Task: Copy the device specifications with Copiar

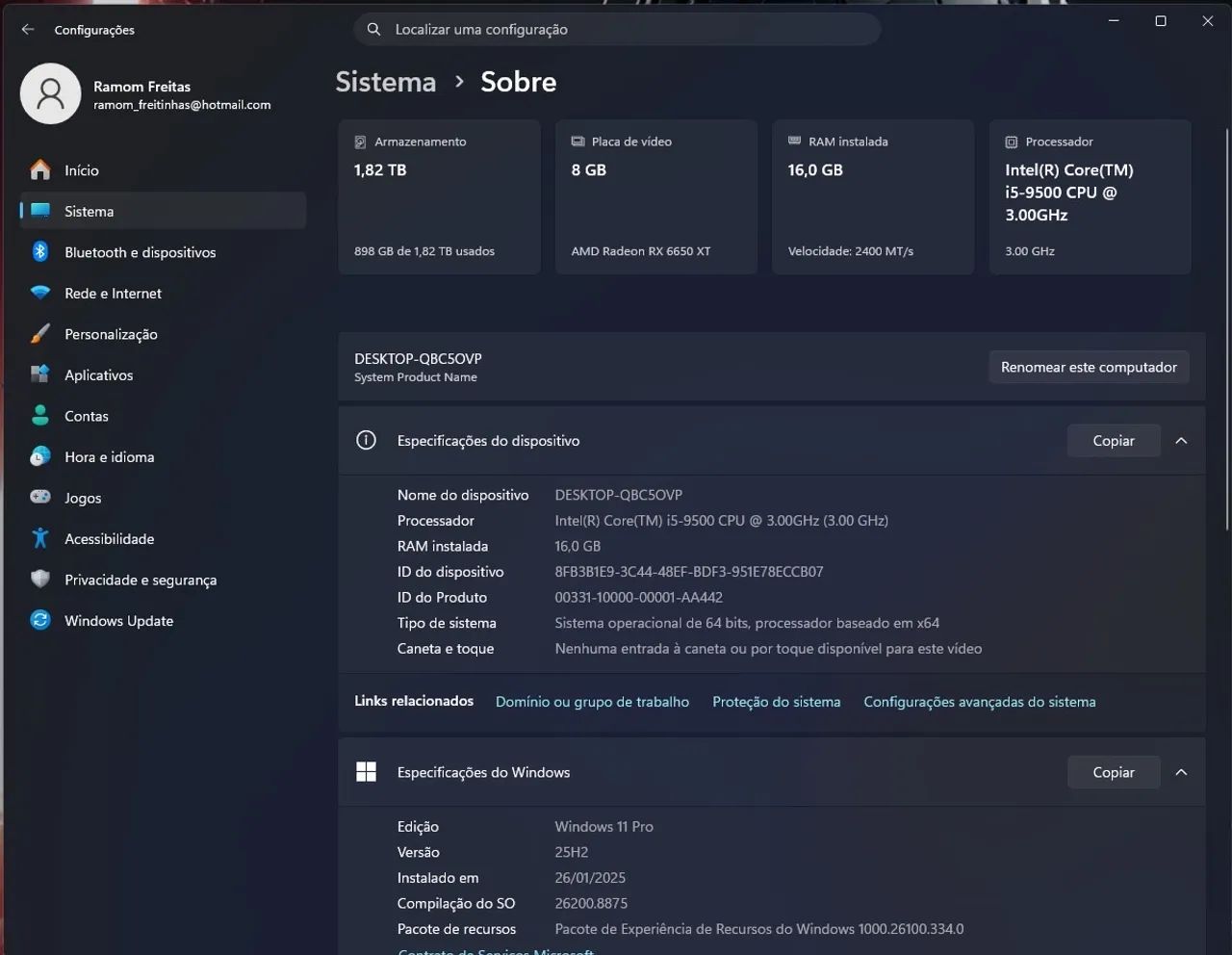Action: pyautogui.click(x=1114, y=440)
